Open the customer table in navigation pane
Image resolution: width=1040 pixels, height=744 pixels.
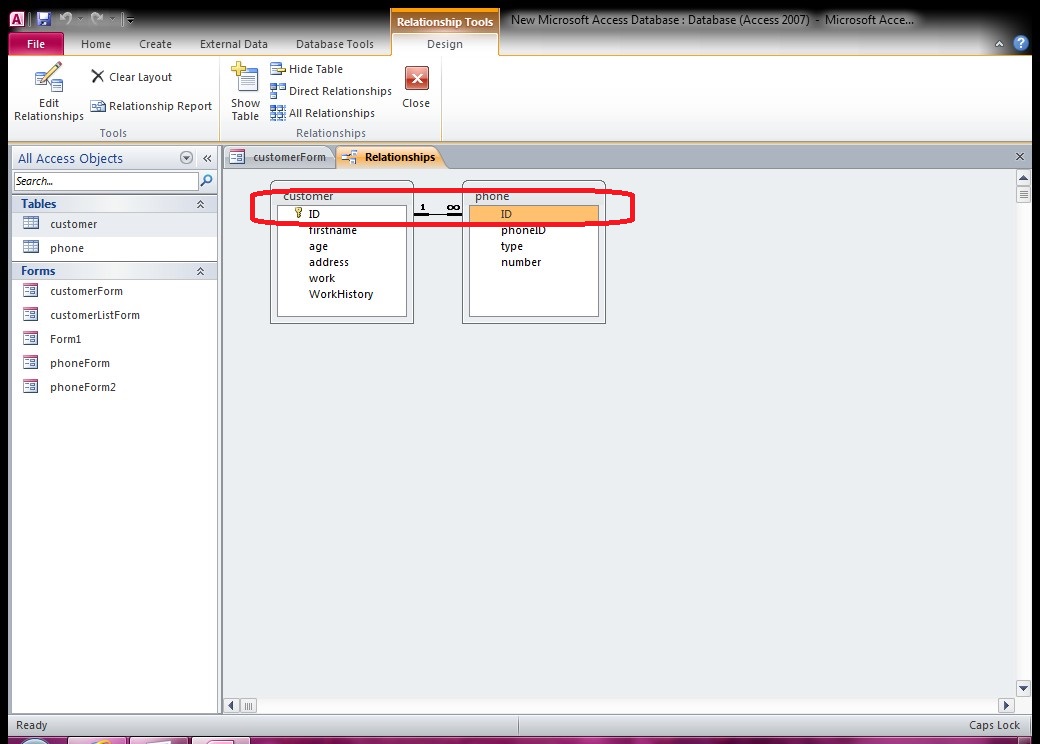[x=114, y=224]
